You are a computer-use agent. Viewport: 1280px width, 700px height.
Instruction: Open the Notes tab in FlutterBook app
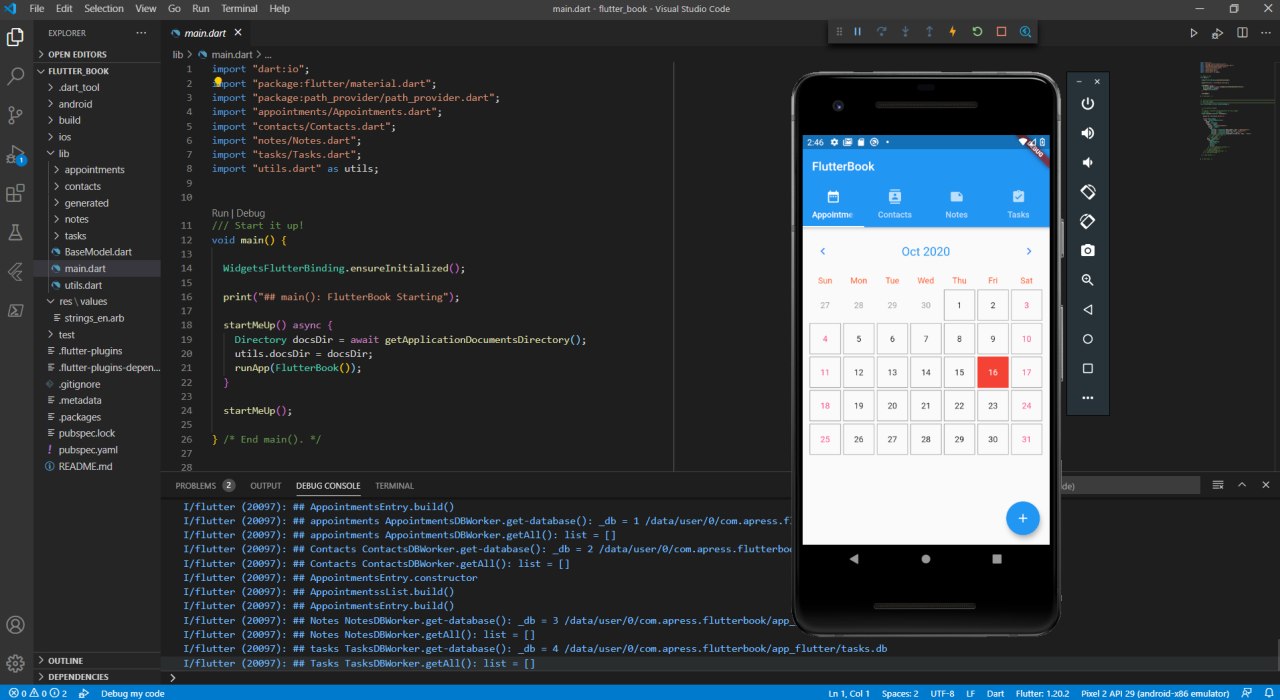[956, 205]
